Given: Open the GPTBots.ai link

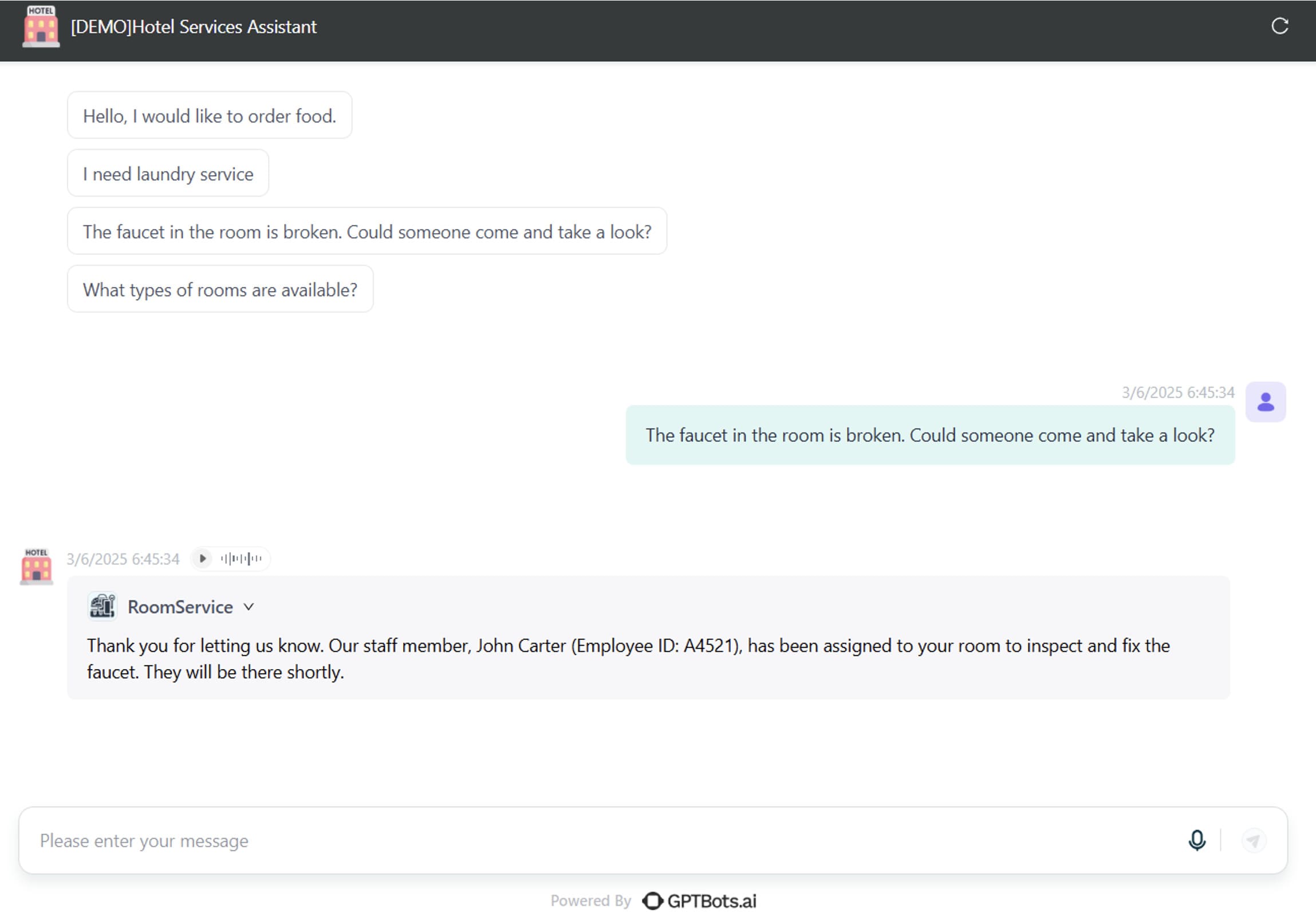Looking at the screenshot, I should coord(712,900).
